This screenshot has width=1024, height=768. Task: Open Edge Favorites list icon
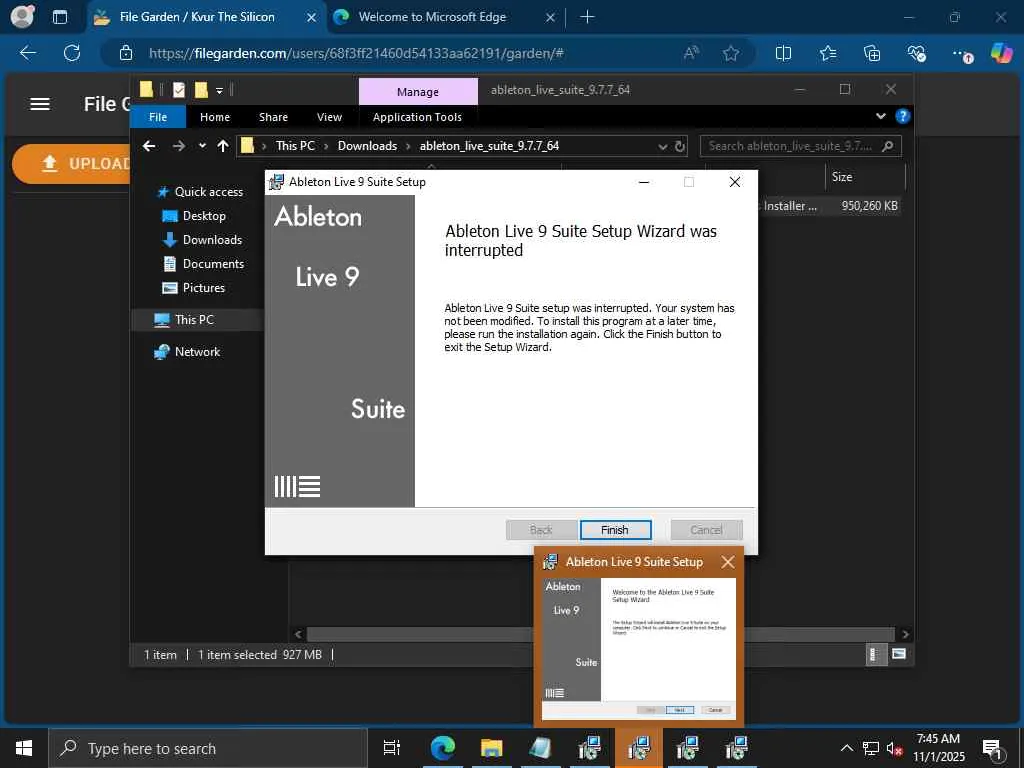(828, 53)
